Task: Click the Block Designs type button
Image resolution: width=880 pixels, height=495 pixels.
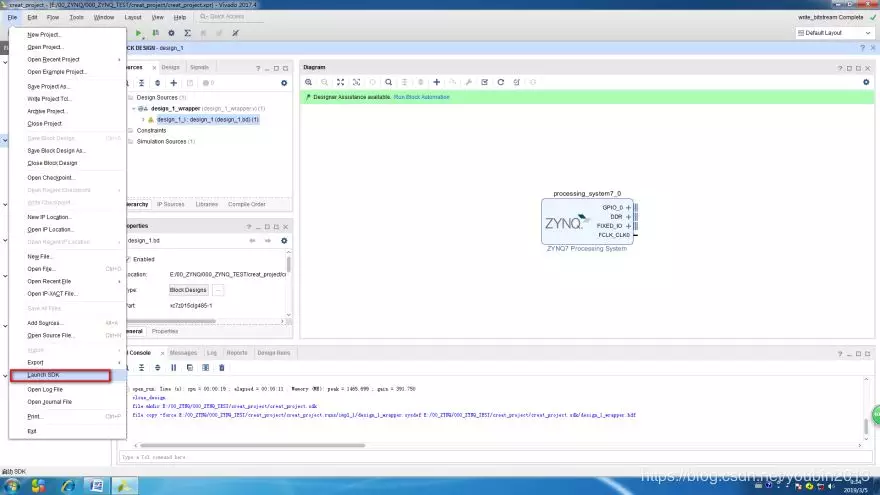Action: (x=188, y=290)
